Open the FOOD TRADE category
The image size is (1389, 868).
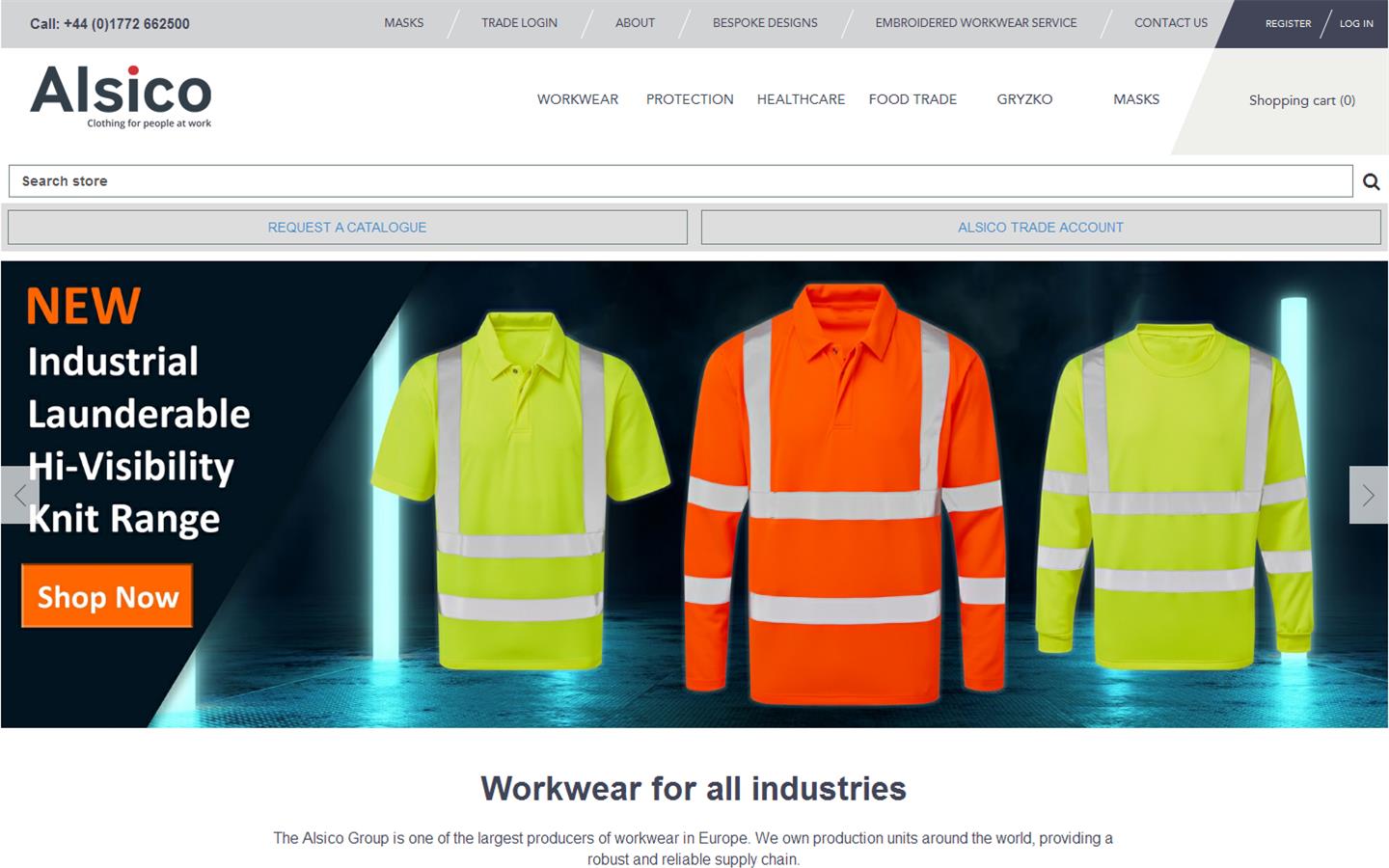tap(912, 99)
